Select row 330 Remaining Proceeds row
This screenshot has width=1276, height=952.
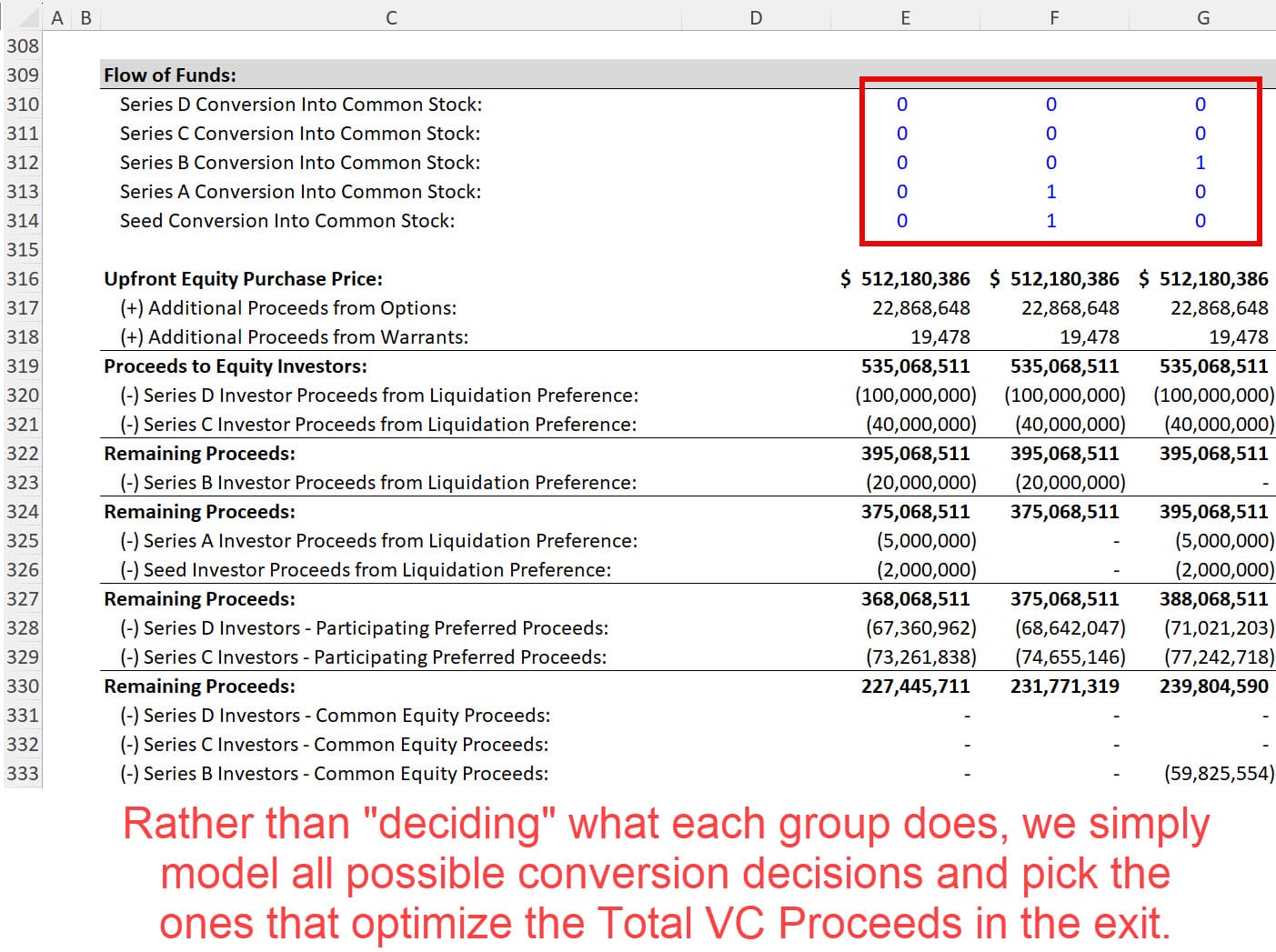point(23,686)
